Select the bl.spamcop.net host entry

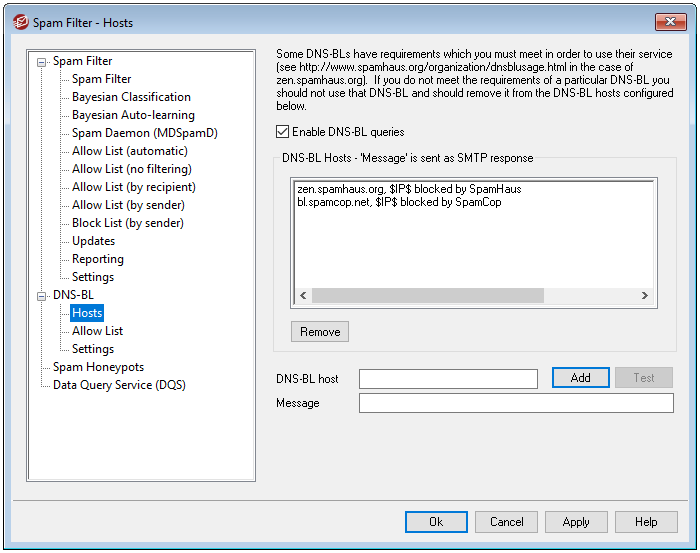398,202
